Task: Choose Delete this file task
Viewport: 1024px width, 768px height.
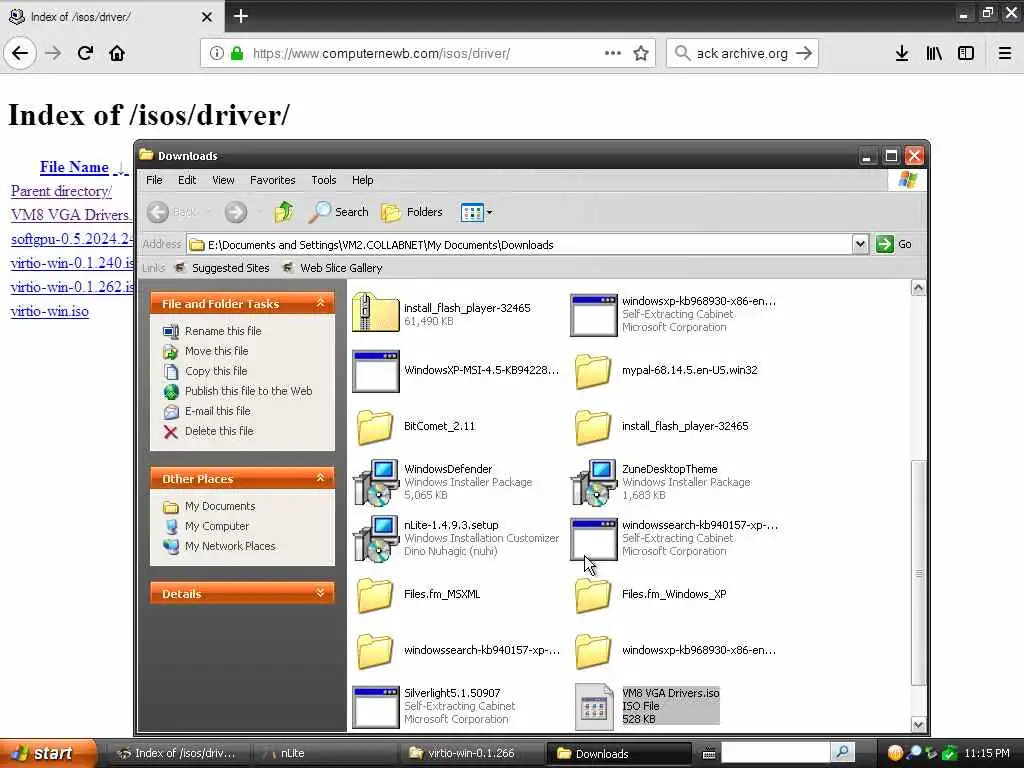Action: click(219, 431)
